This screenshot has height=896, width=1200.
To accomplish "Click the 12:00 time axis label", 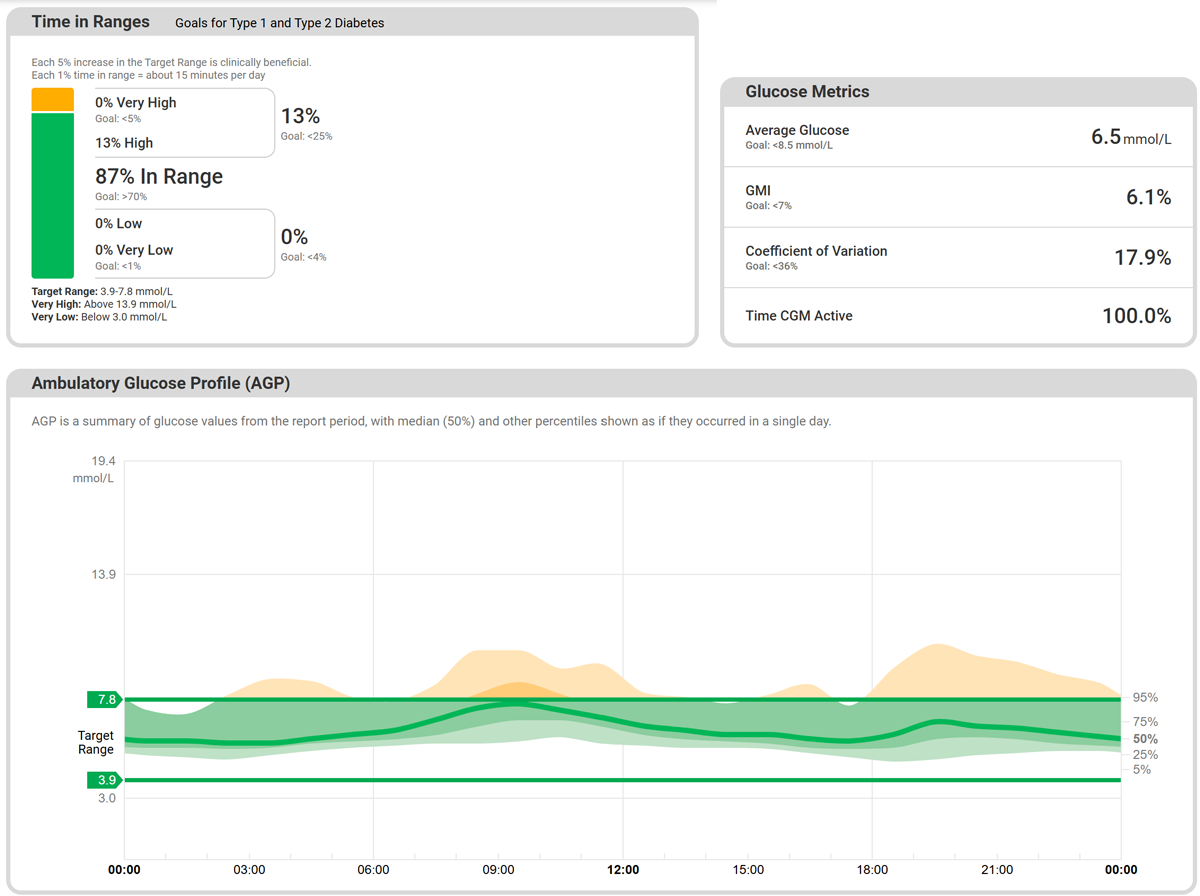I will (623, 870).
